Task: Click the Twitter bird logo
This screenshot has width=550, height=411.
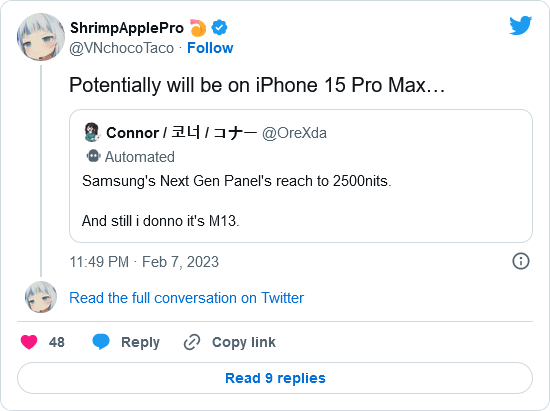Action: (521, 25)
